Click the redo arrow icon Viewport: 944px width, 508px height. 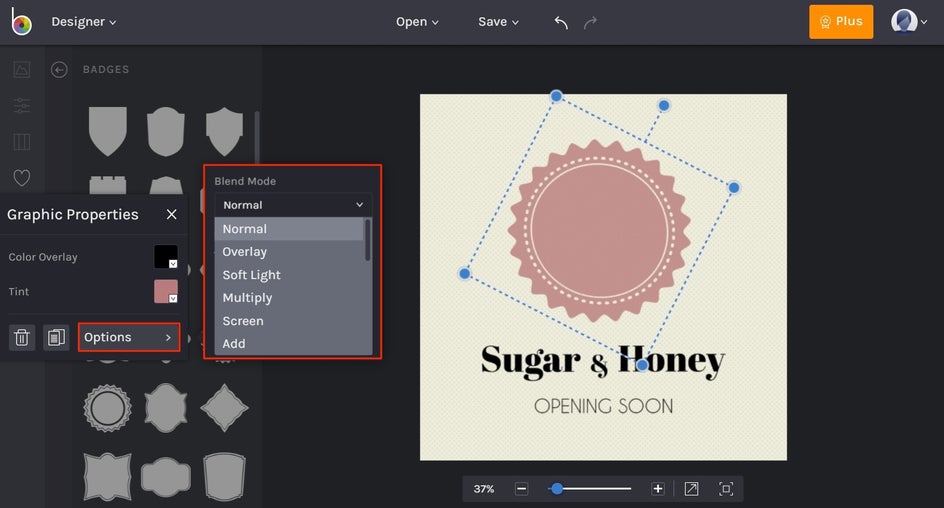click(590, 22)
